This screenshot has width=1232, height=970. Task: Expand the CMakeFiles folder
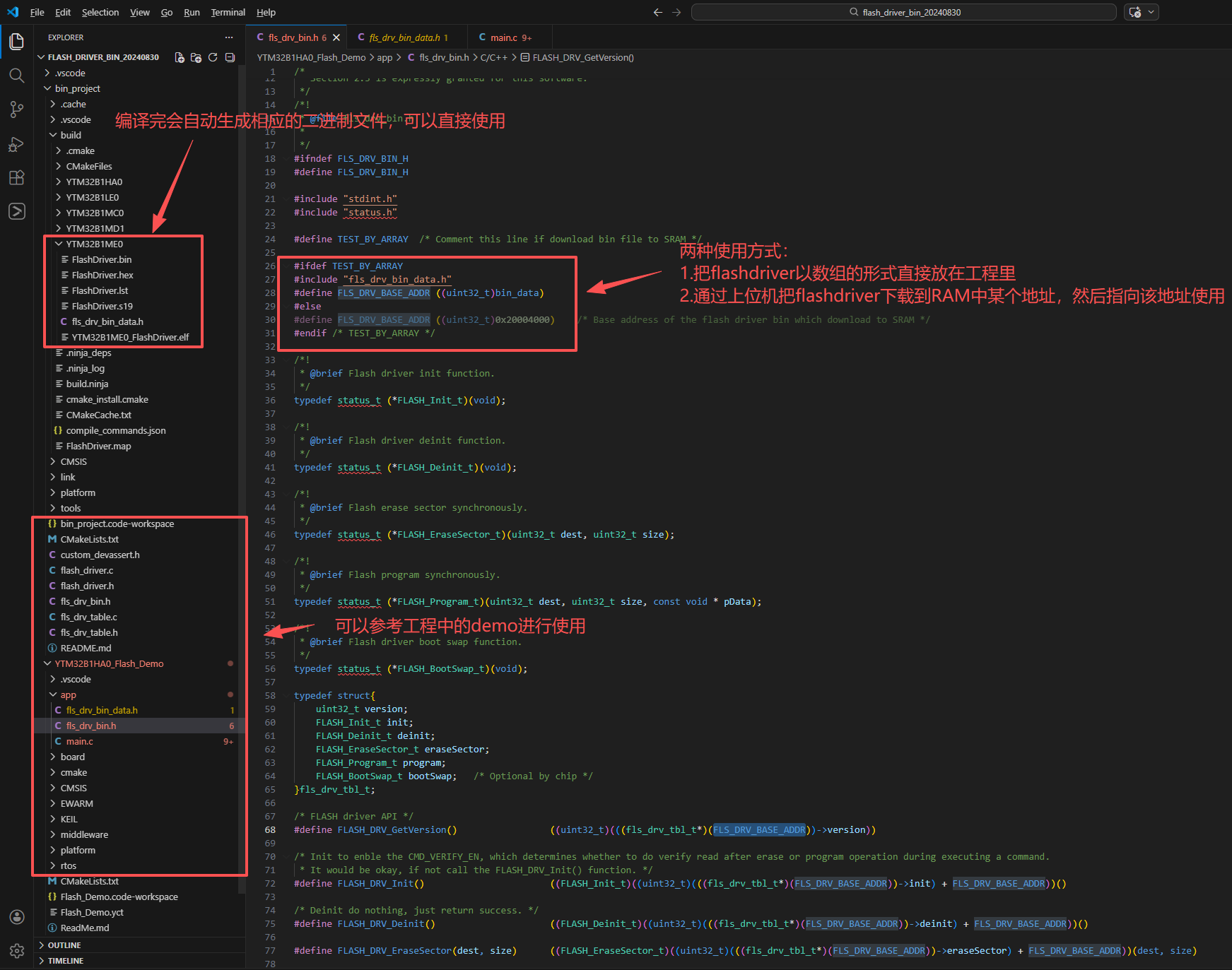[x=89, y=166]
